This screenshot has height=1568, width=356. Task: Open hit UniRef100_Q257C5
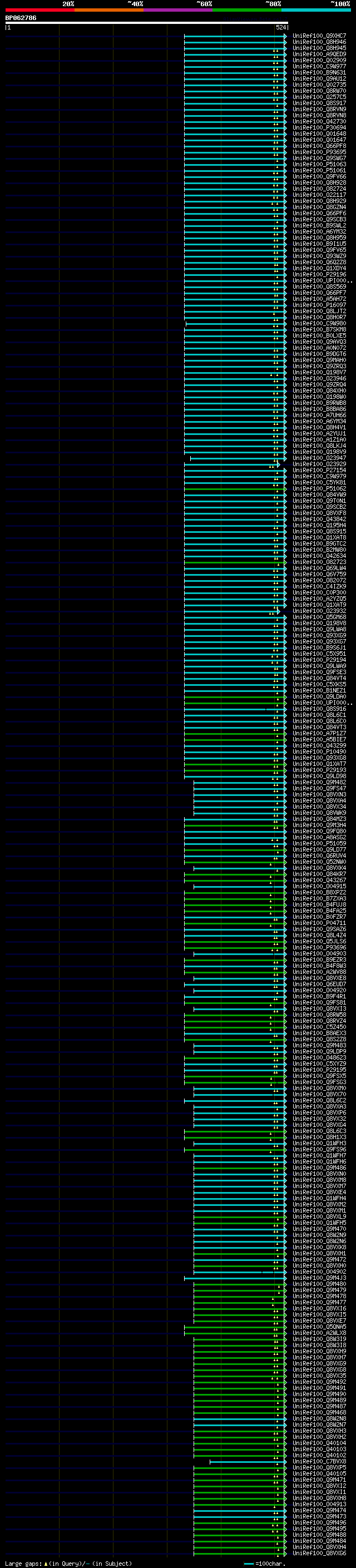pos(319,97)
